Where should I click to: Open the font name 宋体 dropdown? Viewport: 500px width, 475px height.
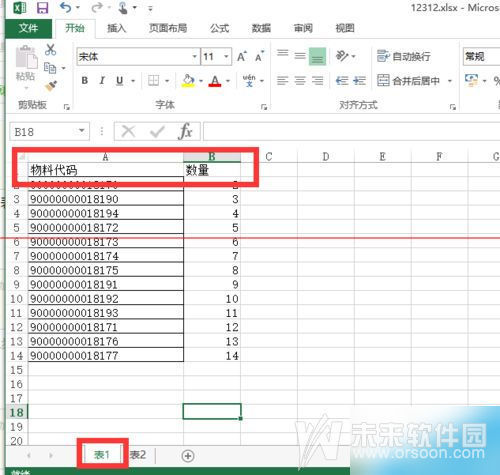tap(195, 56)
